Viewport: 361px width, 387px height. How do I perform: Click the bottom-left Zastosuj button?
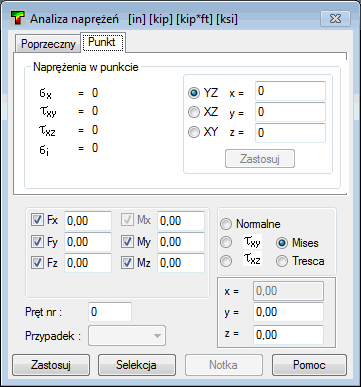coord(51,365)
